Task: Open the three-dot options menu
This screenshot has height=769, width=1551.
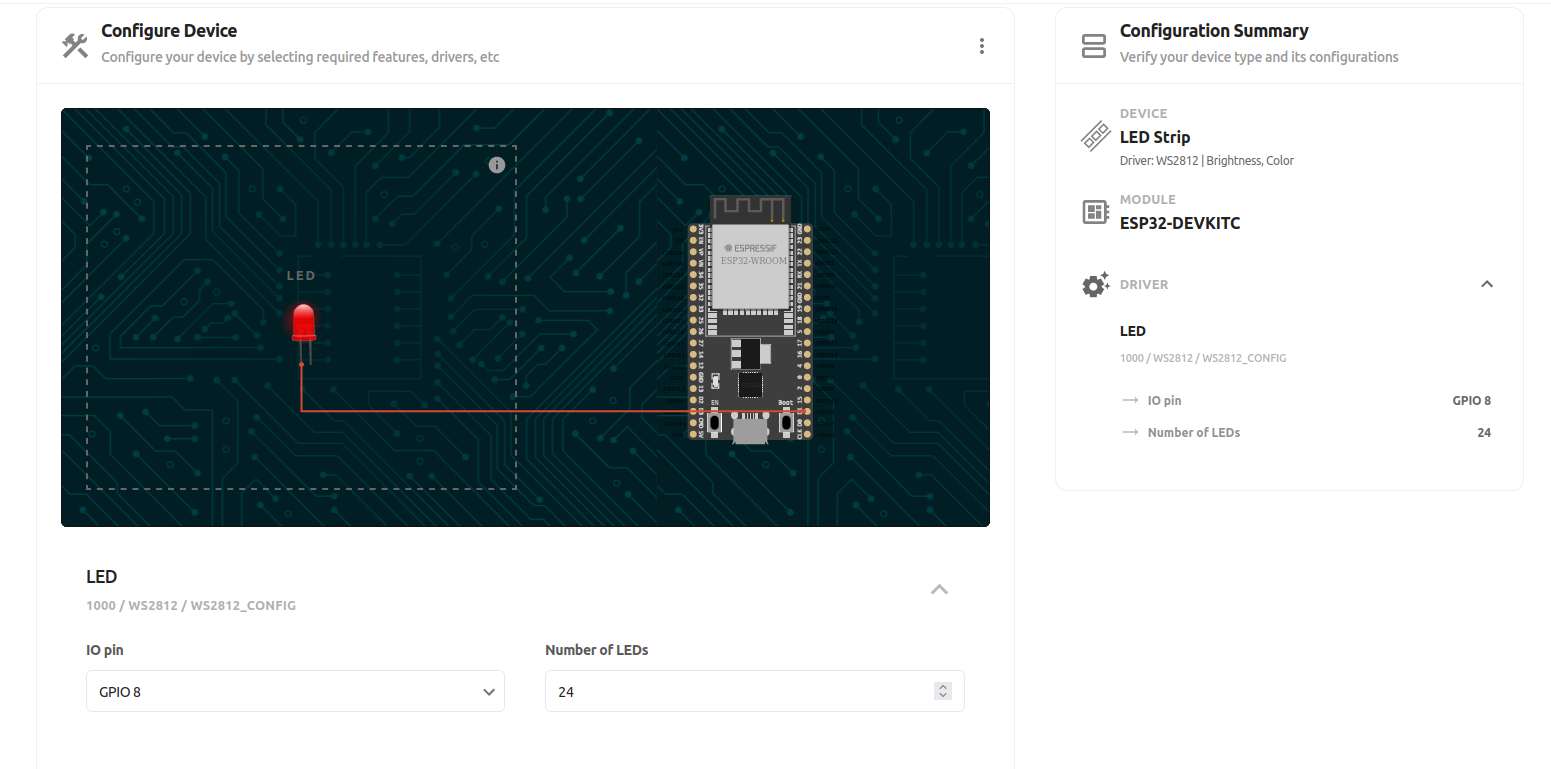Action: tap(982, 46)
